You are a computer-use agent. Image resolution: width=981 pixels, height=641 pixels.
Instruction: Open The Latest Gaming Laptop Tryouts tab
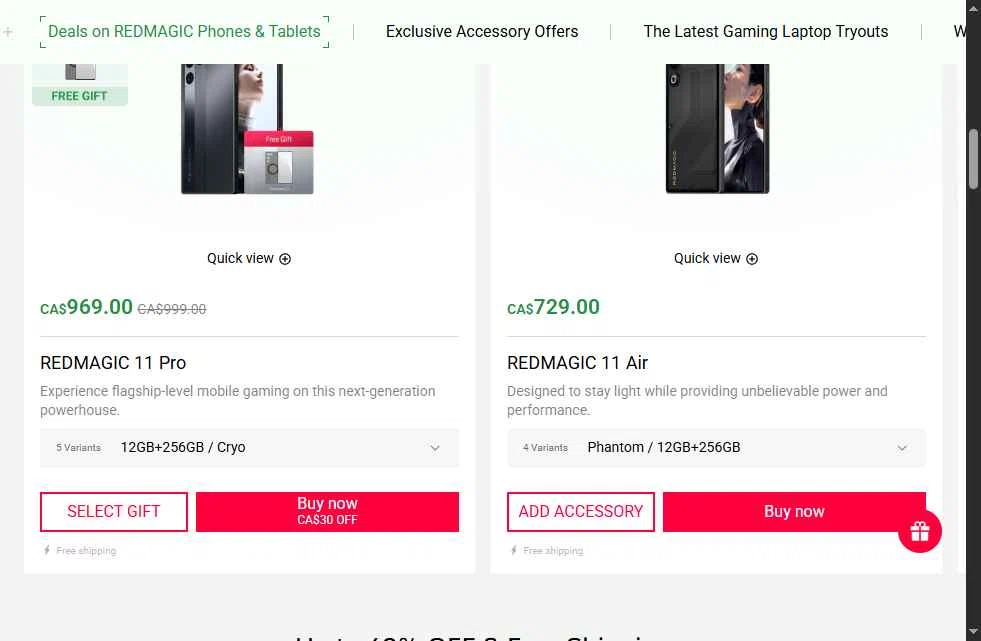pyautogui.click(x=766, y=32)
